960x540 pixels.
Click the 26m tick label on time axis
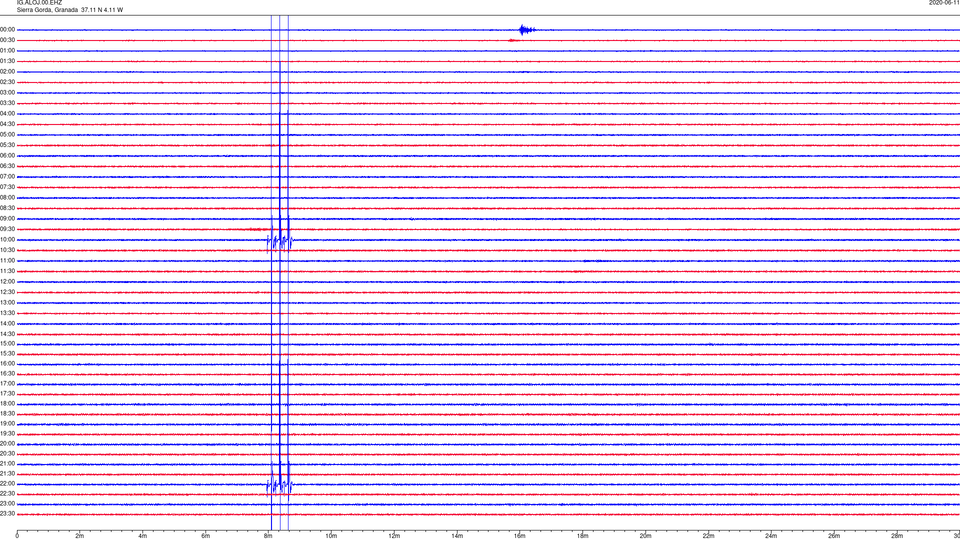pos(834,536)
